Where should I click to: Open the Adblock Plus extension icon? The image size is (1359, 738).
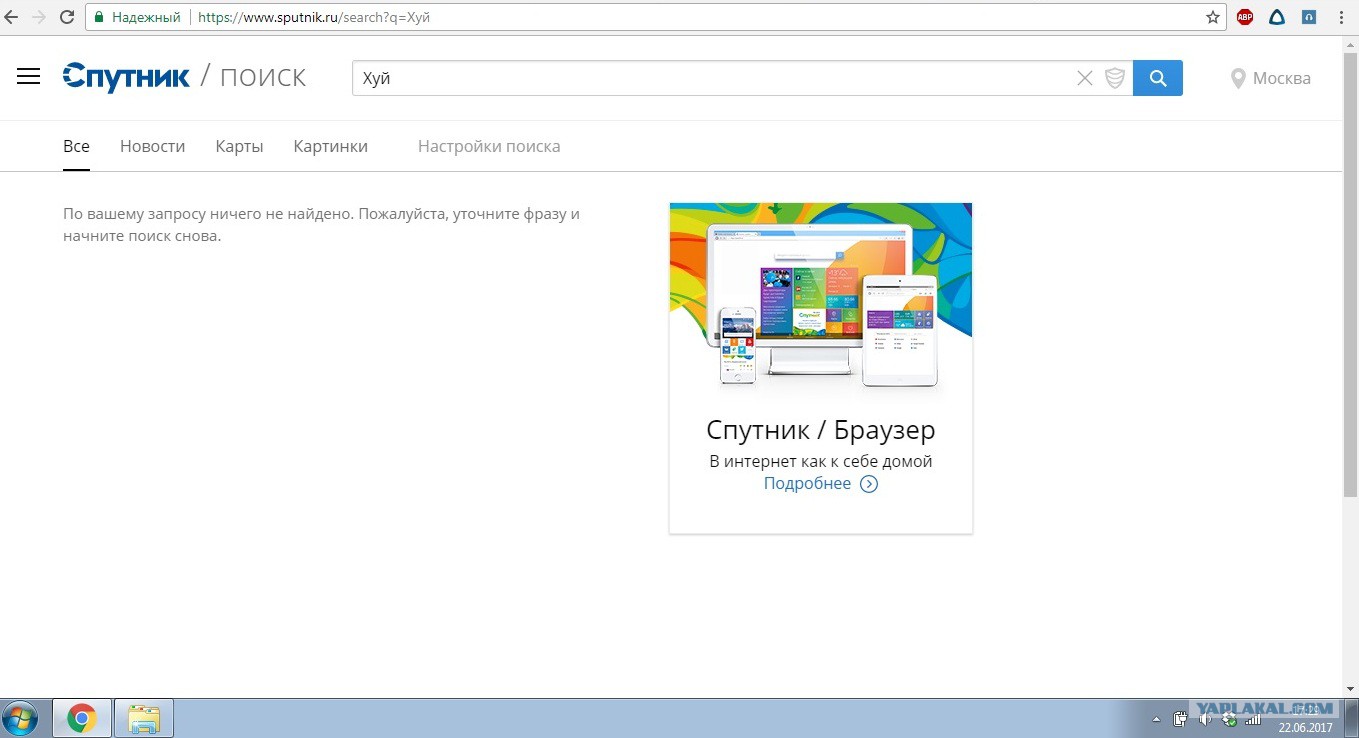pyautogui.click(x=1245, y=17)
